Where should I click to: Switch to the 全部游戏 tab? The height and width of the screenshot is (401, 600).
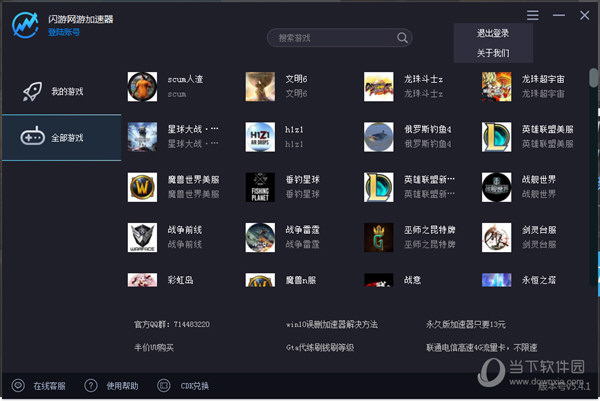click(x=62, y=138)
